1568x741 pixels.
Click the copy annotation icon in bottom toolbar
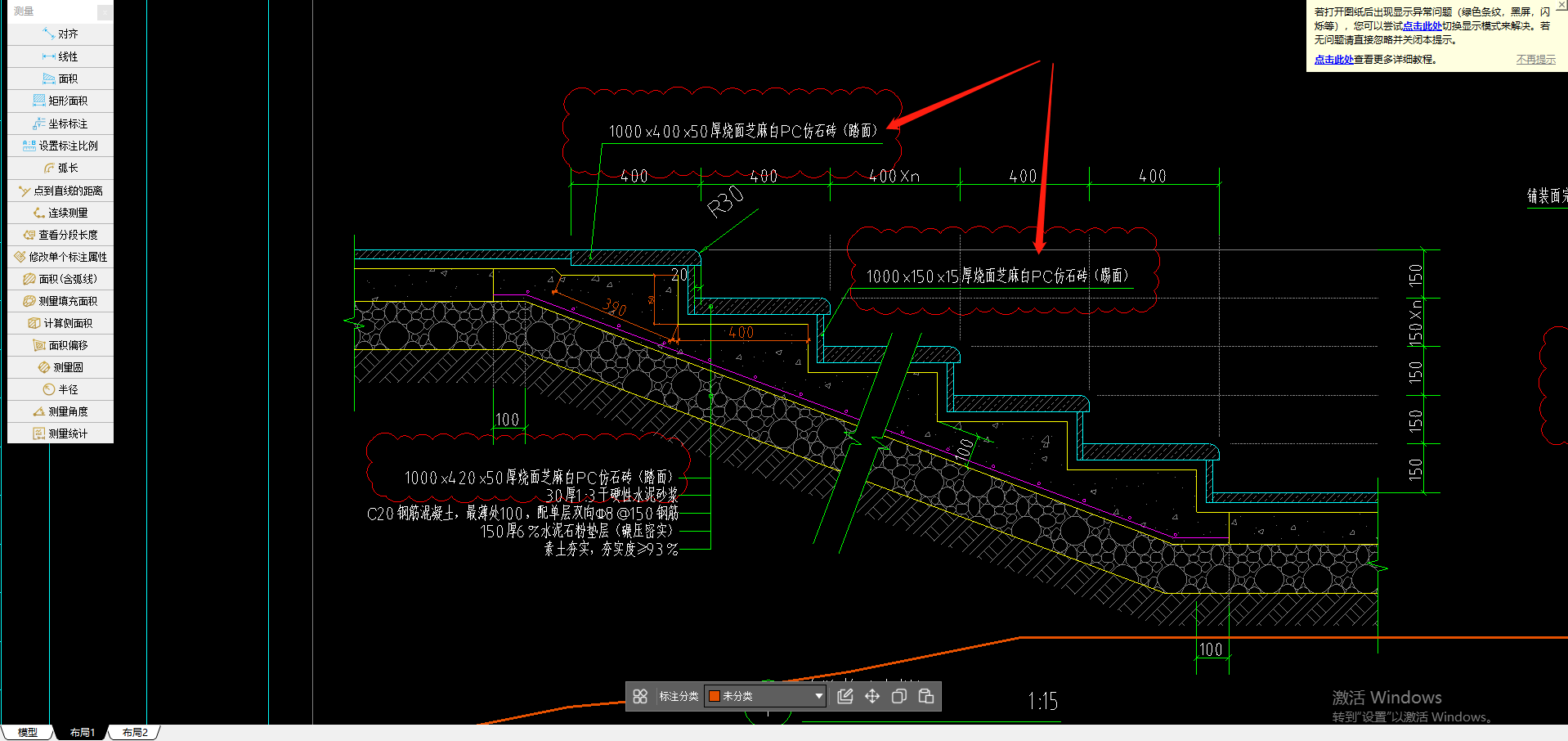(x=899, y=696)
